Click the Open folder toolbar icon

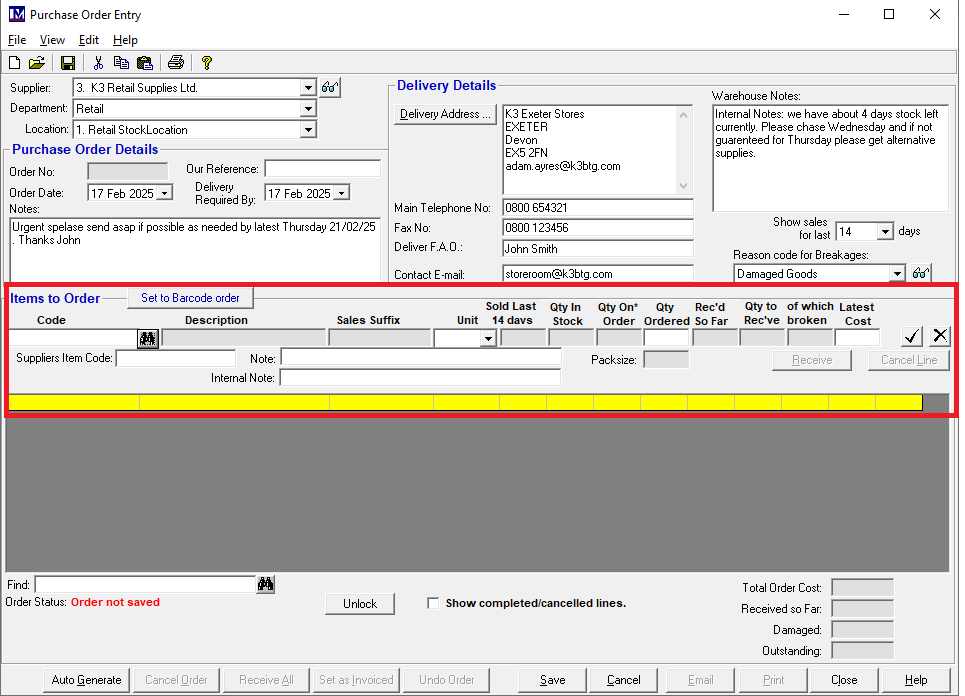click(36, 63)
